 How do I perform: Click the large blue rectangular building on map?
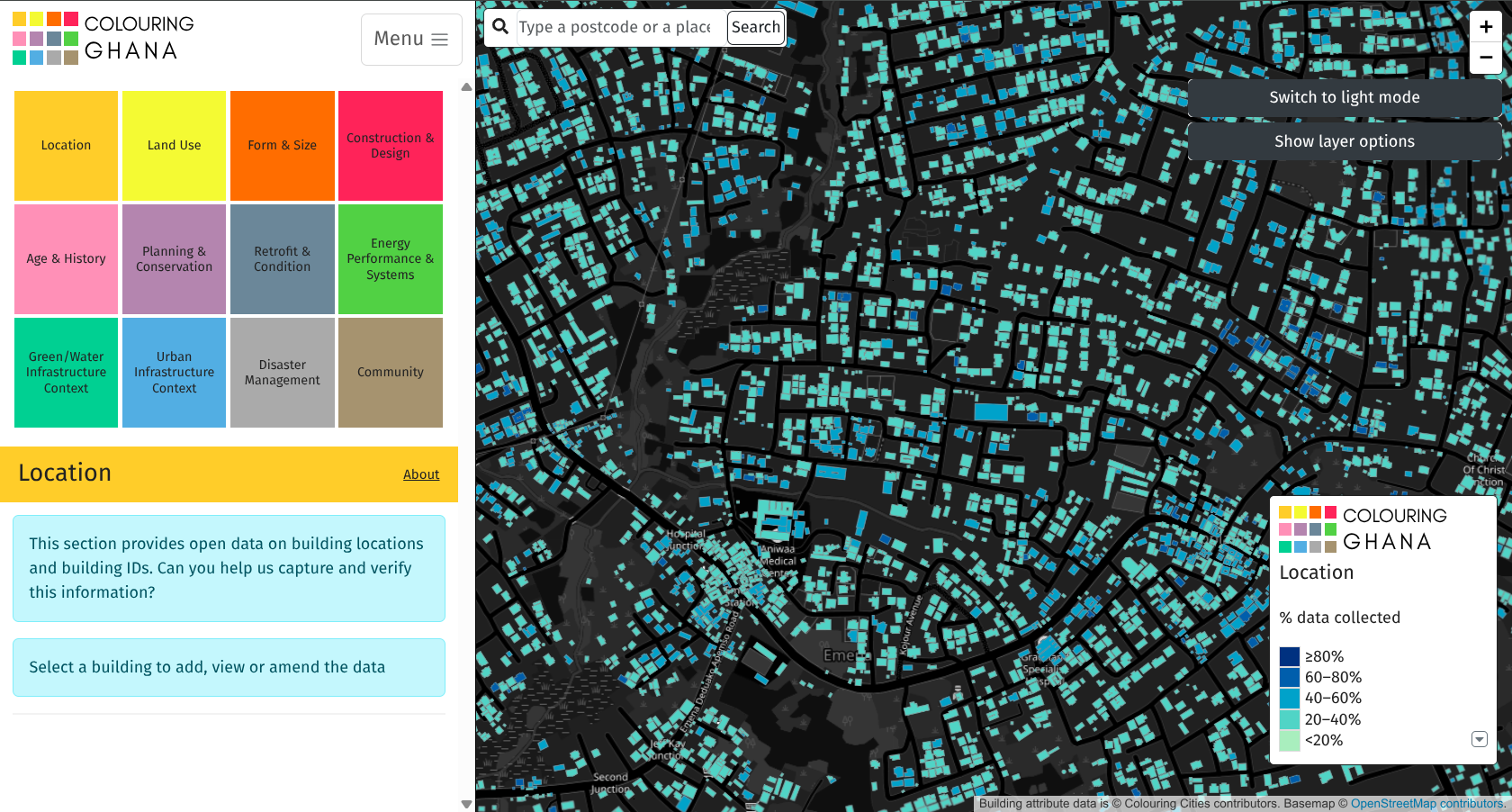[991, 411]
